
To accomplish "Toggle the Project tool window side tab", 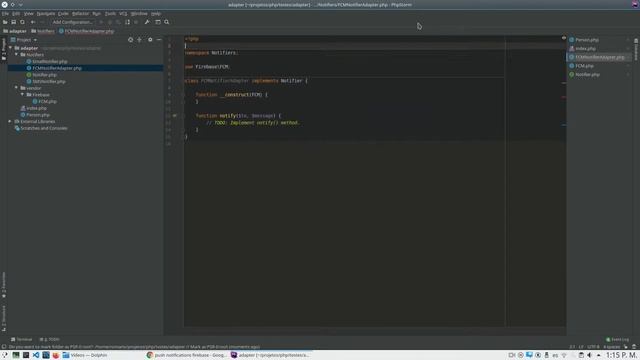I will (4, 49).
